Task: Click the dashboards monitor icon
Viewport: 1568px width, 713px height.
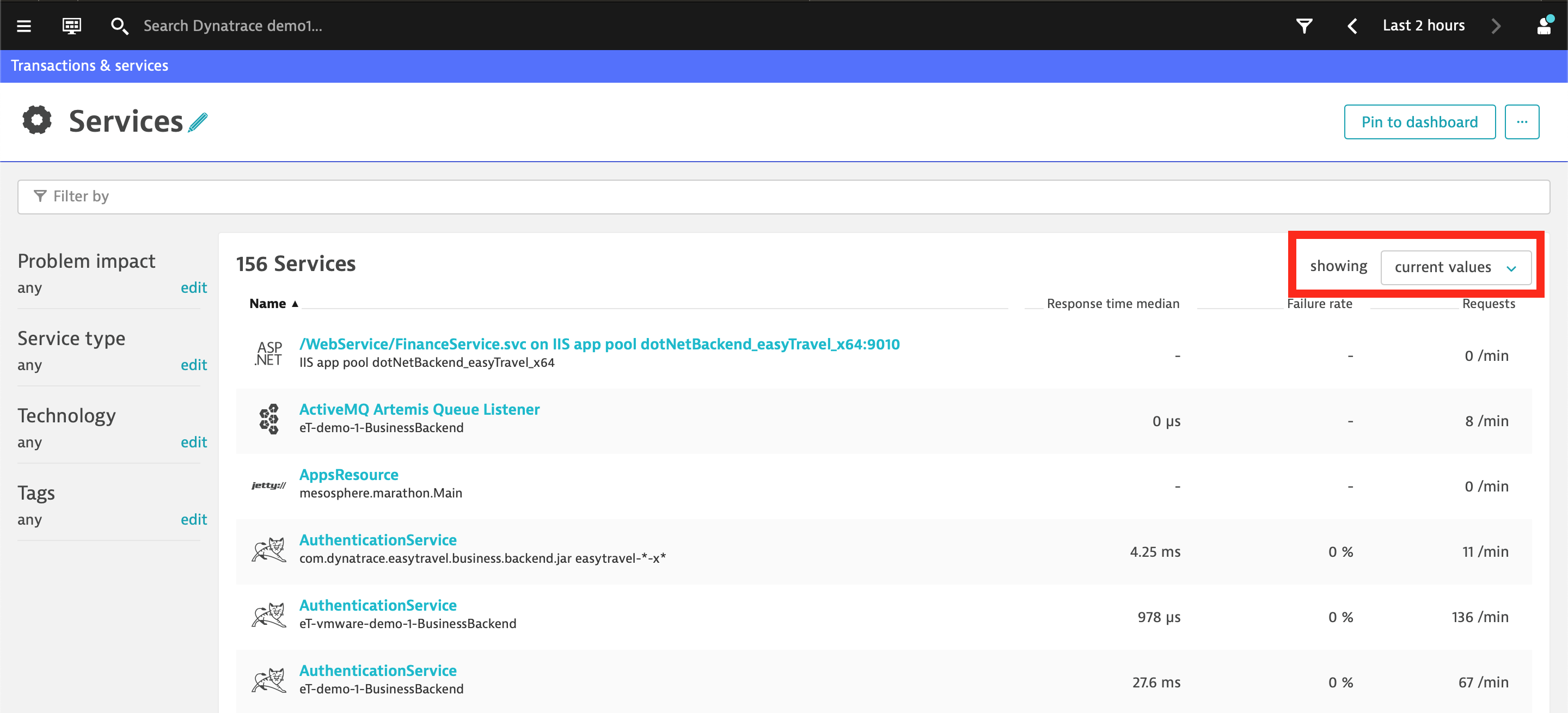Action: (72, 26)
